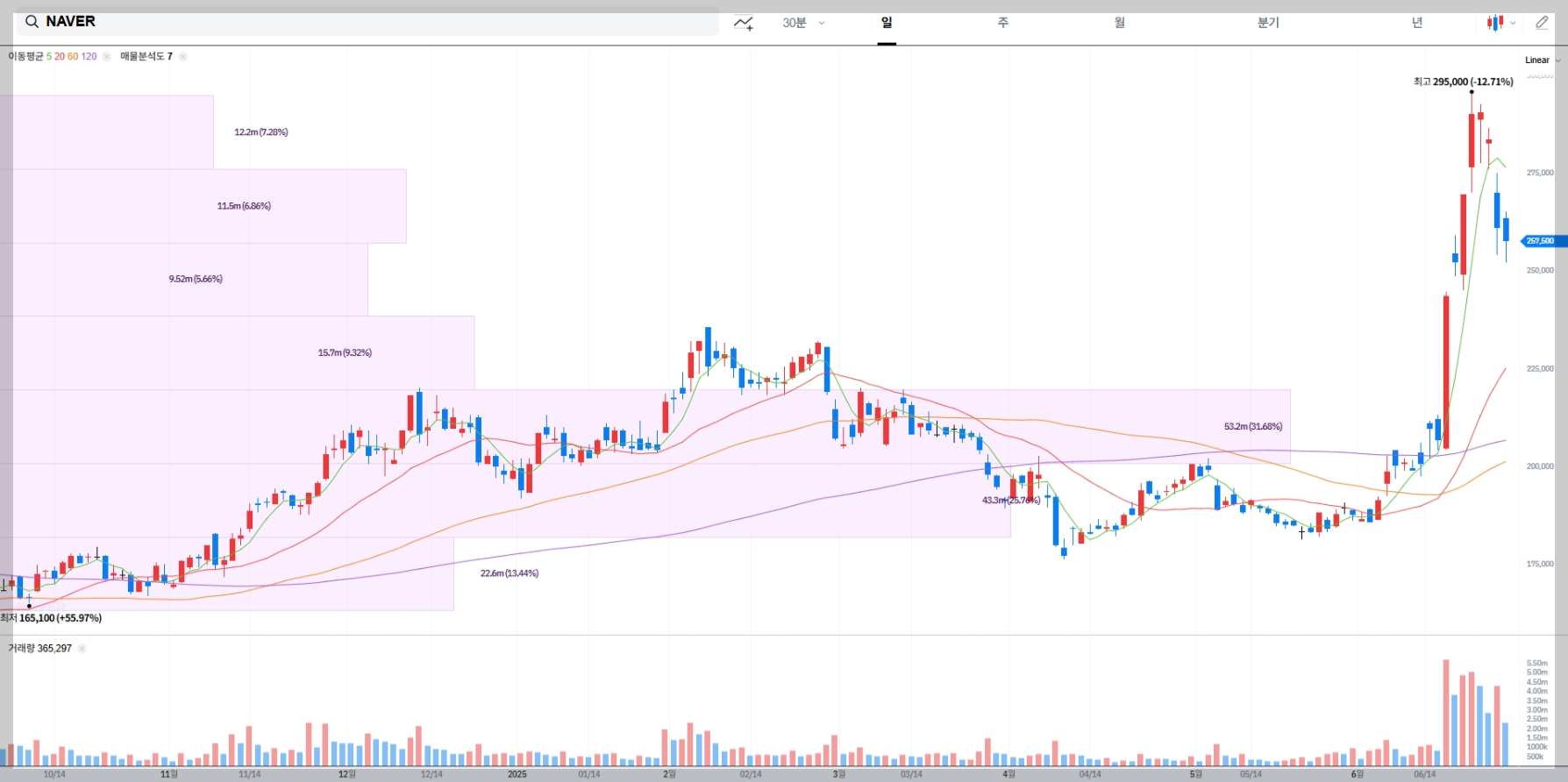Expand the 30분 minute interval dropdown
Viewport: 1568px width, 782px height.
803,23
